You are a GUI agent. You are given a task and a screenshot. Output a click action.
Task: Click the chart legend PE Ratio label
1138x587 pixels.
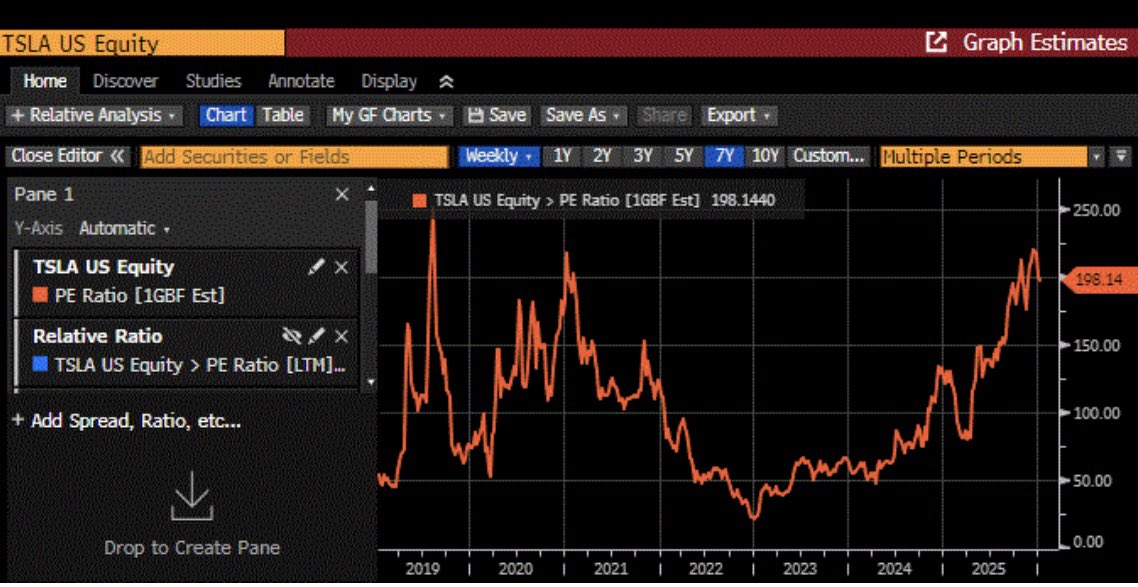click(567, 200)
